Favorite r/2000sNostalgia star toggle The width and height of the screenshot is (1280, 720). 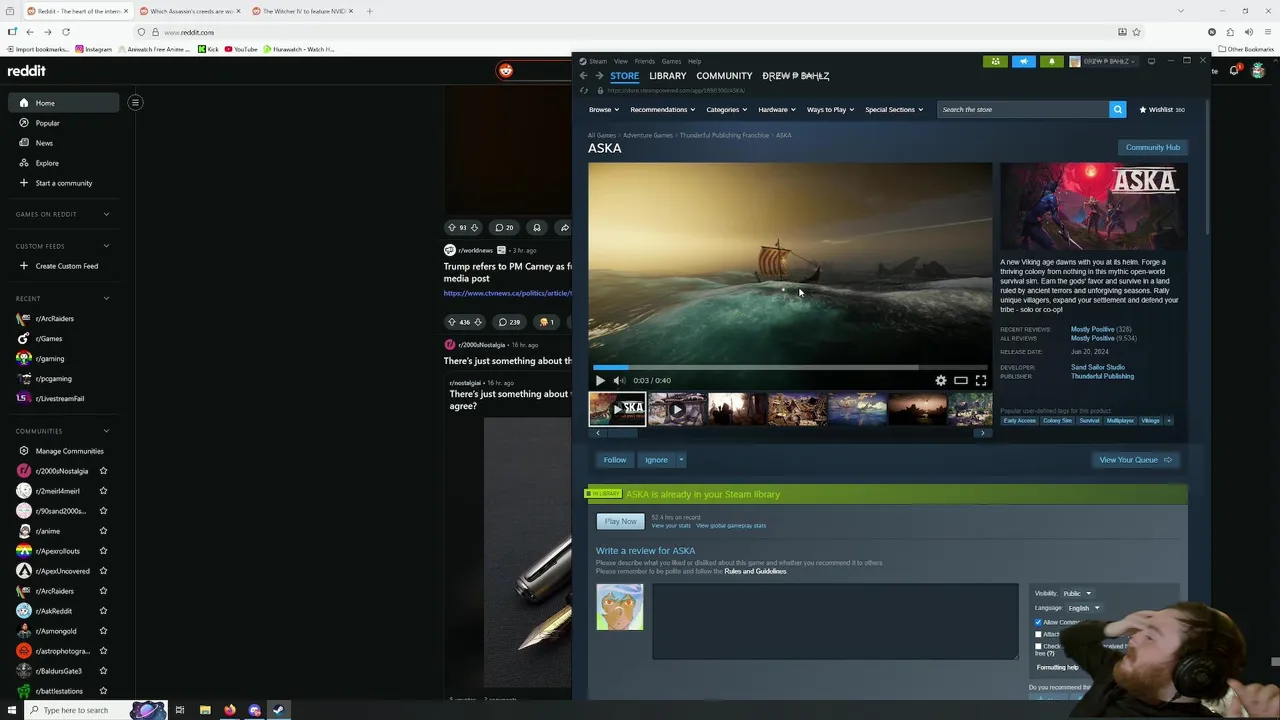coord(103,471)
